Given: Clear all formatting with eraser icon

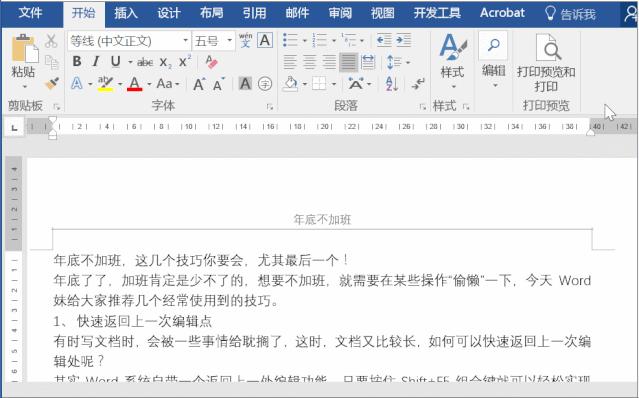Looking at the screenshot, I should pyautogui.click(x=211, y=62).
